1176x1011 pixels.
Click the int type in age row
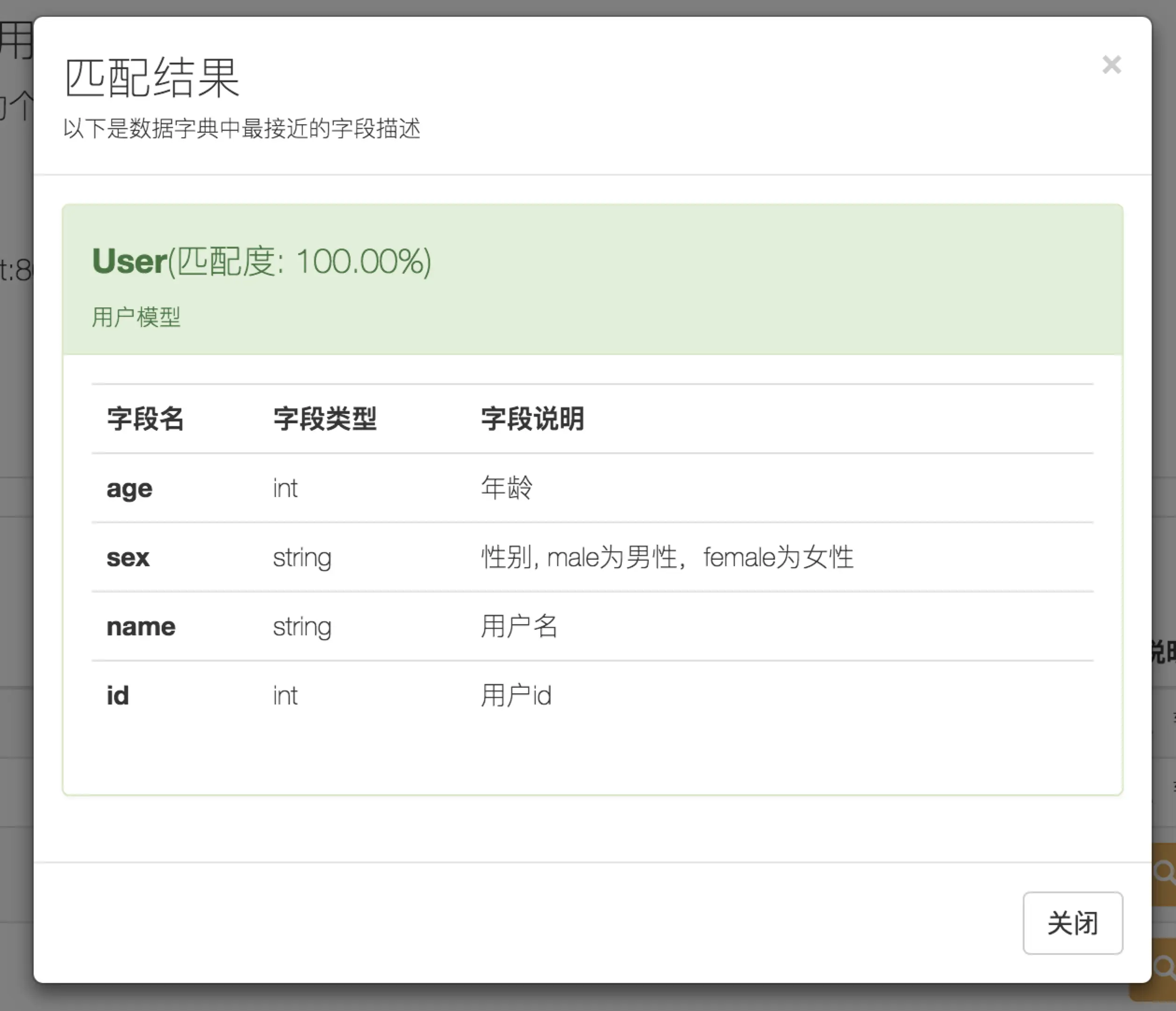pyautogui.click(x=285, y=489)
